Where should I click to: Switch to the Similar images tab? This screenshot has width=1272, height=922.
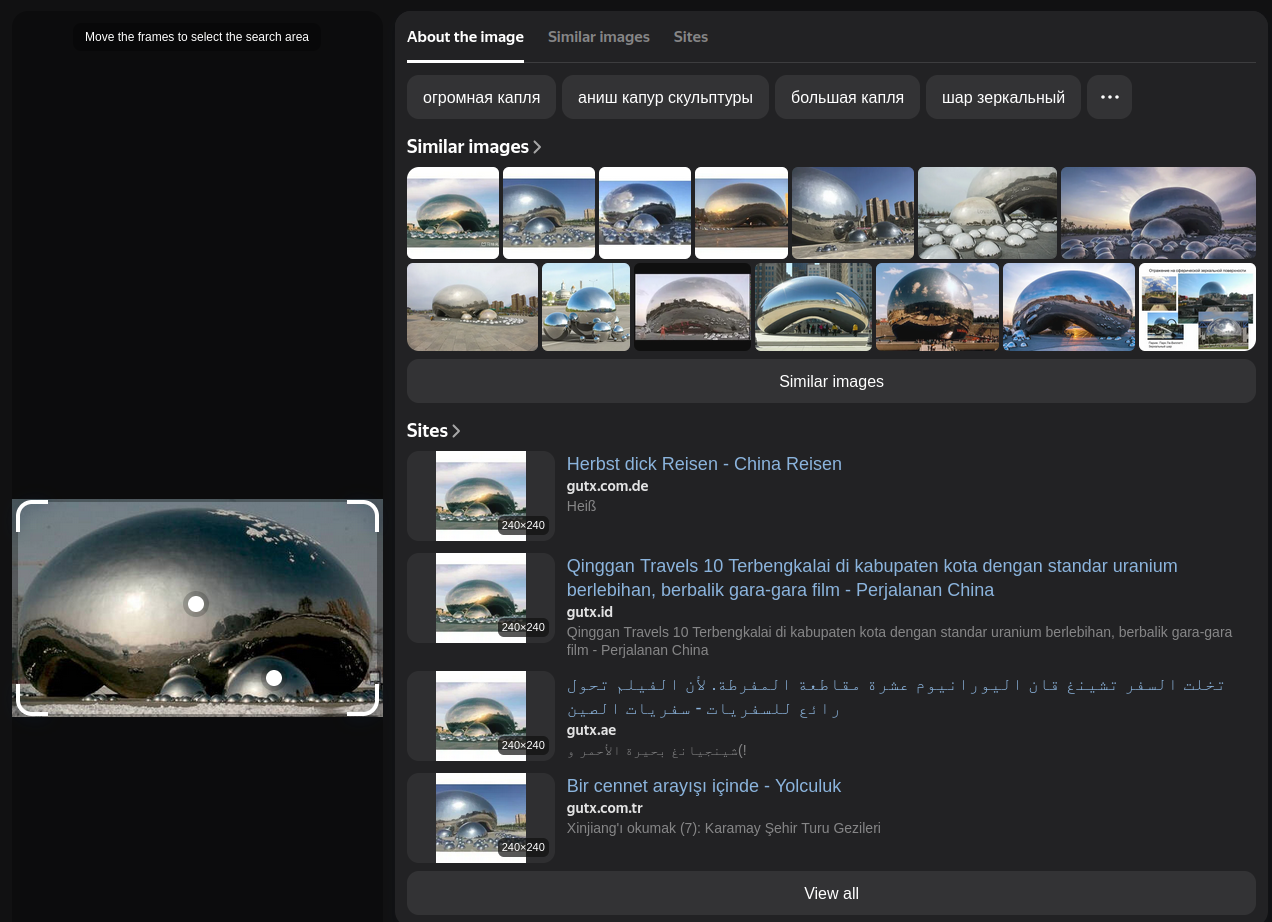[x=599, y=37]
